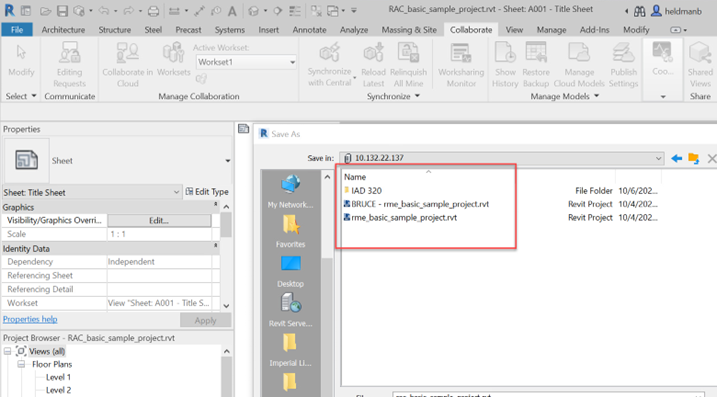Open Revit Server in the places bar
Viewport: 717px width, 397px height.
290,310
